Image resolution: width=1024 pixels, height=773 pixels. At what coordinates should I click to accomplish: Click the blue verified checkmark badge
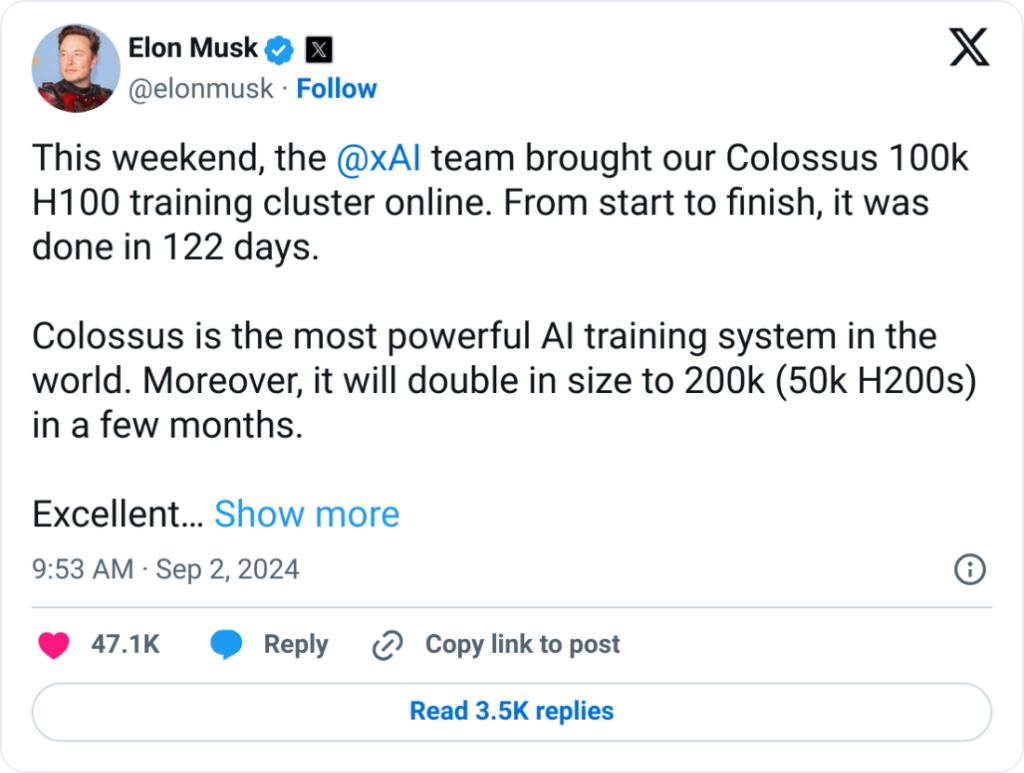[x=279, y=47]
